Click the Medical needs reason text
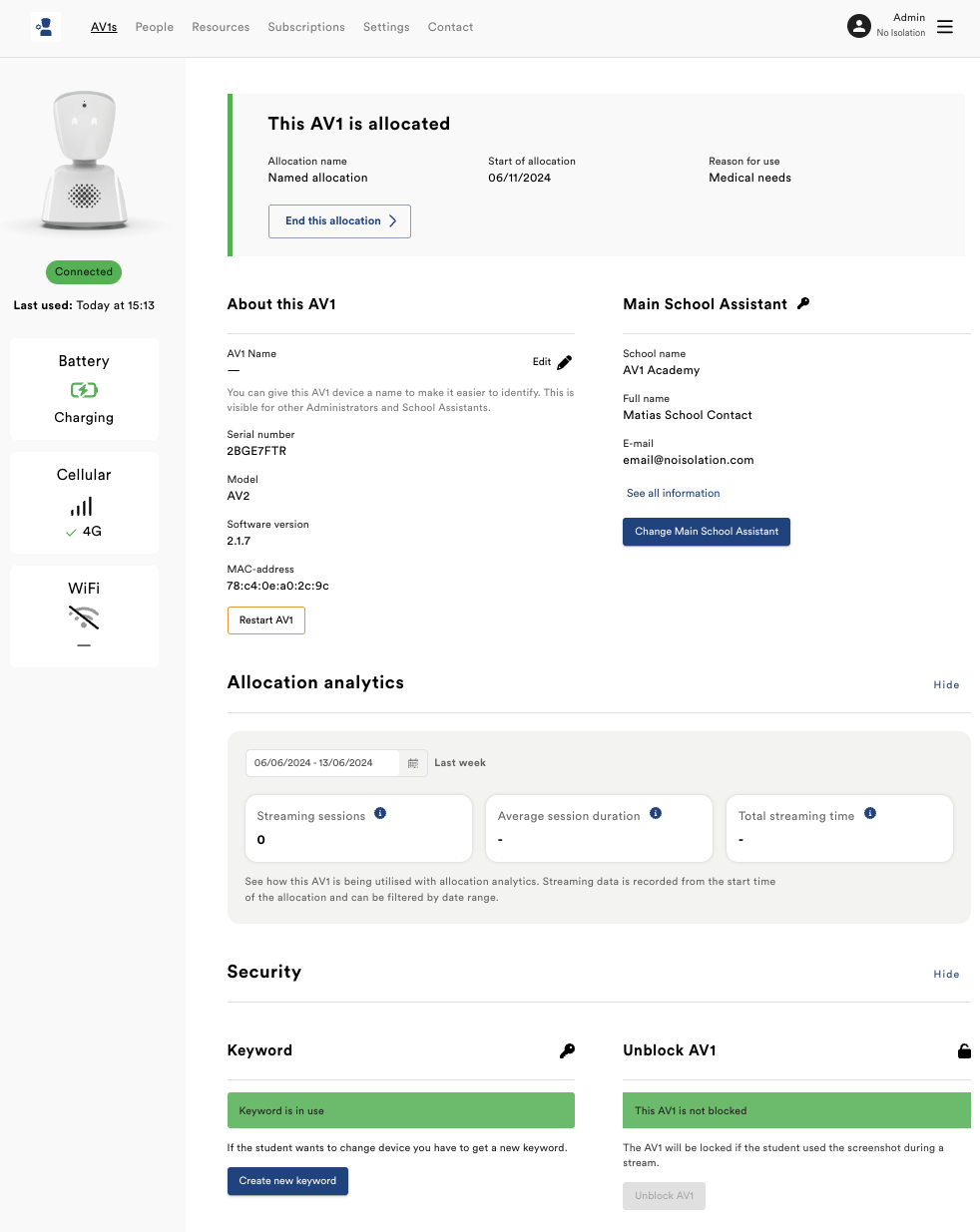 (x=749, y=178)
